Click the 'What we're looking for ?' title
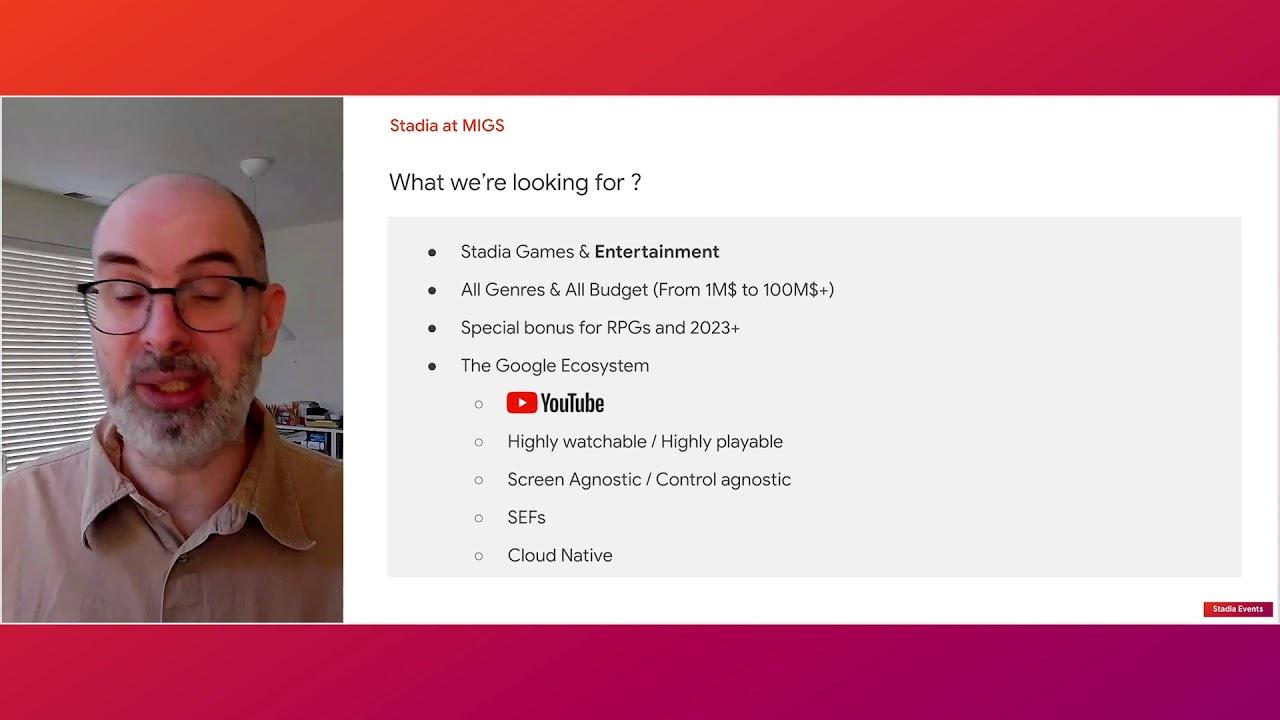Image resolution: width=1280 pixels, height=720 pixels. pyautogui.click(x=515, y=182)
